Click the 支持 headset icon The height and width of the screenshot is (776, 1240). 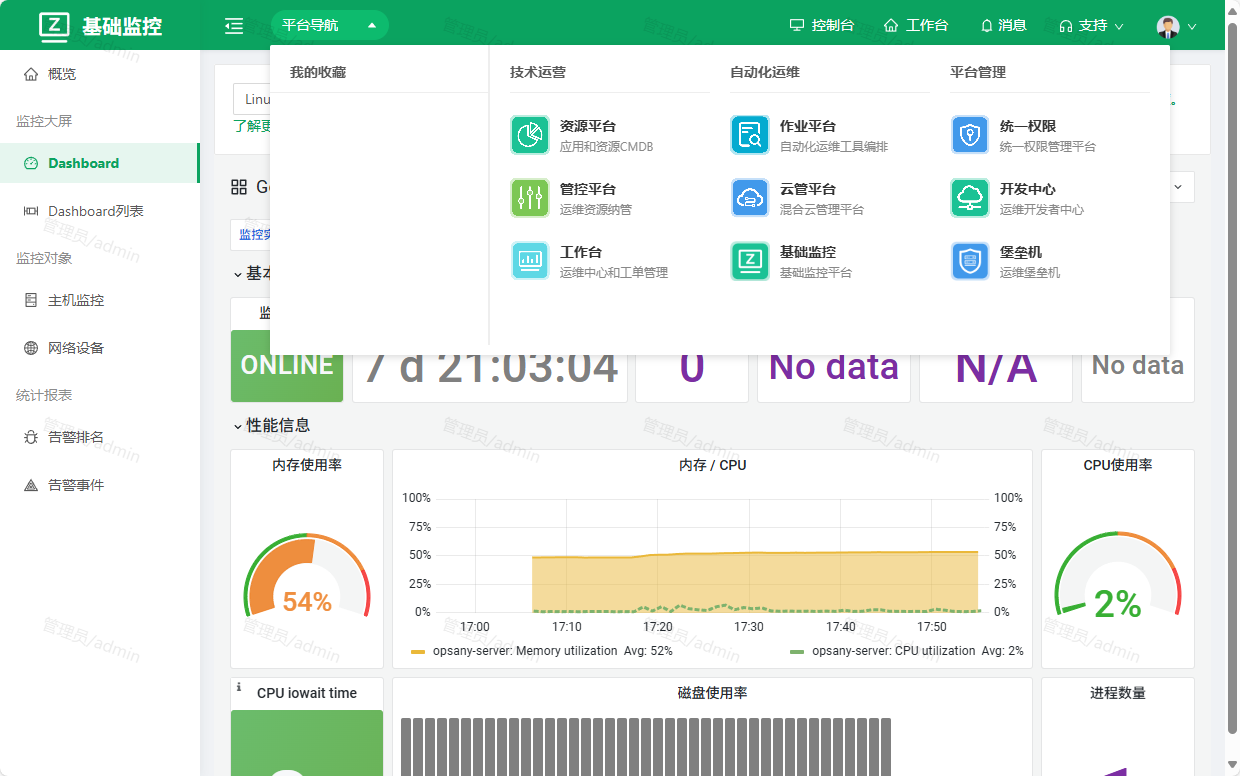click(x=1066, y=26)
